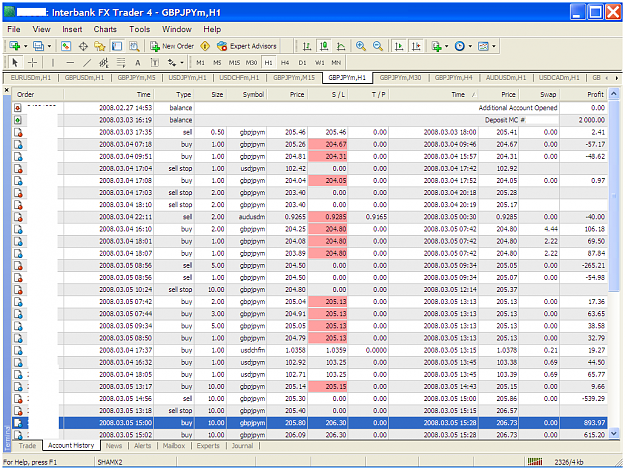Viewport: 625px width, 470px height.
Task: Open the File menu
Action: coord(14,29)
